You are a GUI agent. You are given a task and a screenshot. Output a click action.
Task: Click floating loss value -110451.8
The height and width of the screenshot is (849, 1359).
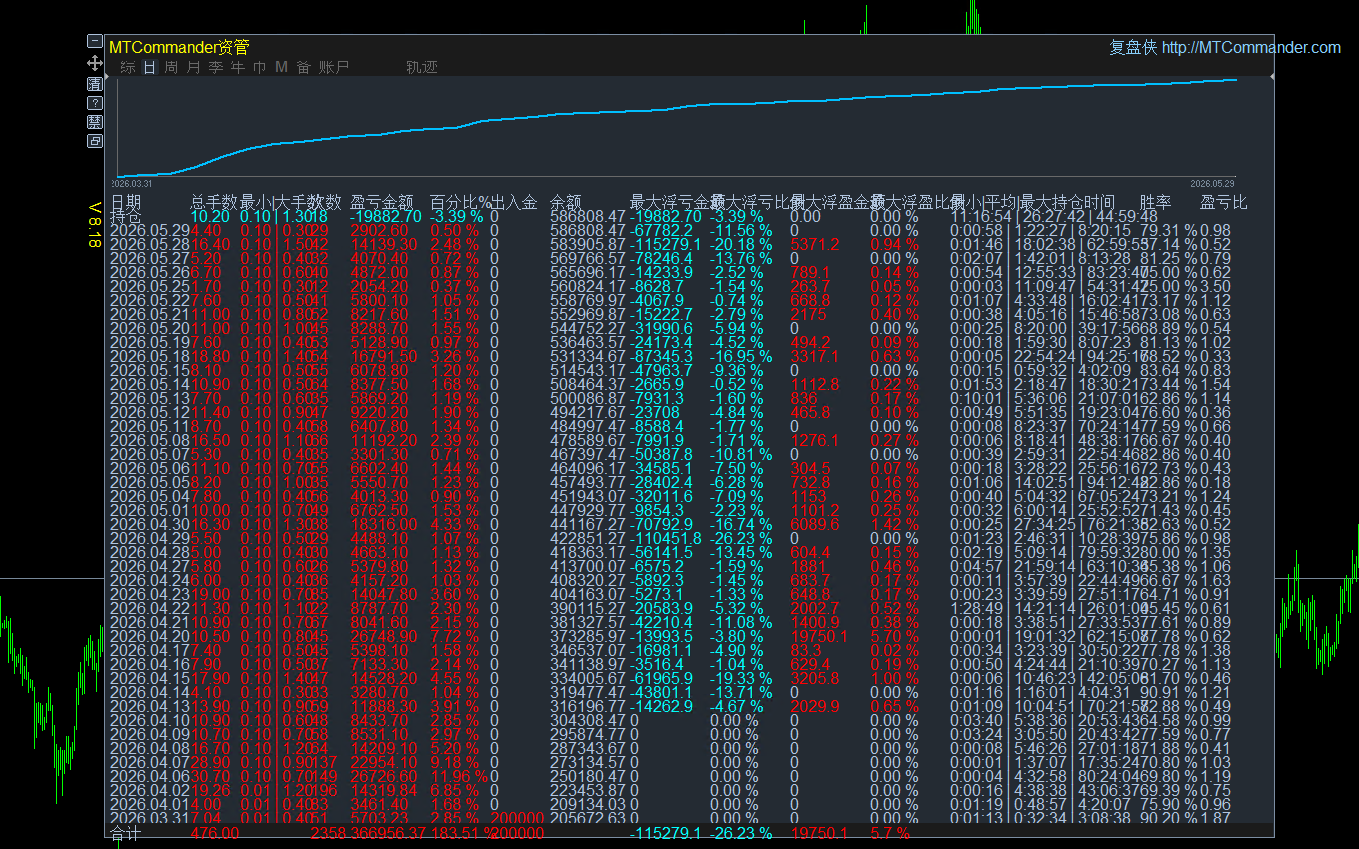[666, 538]
